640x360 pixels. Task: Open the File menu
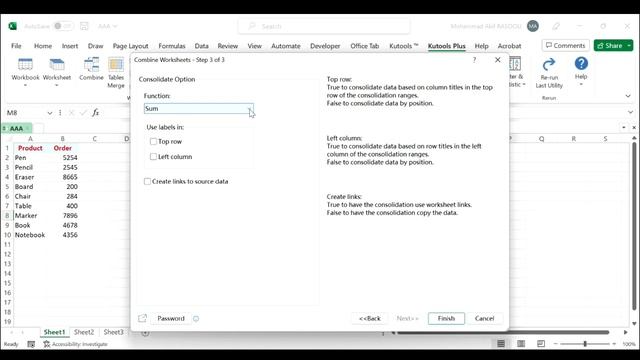pos(16,46)
